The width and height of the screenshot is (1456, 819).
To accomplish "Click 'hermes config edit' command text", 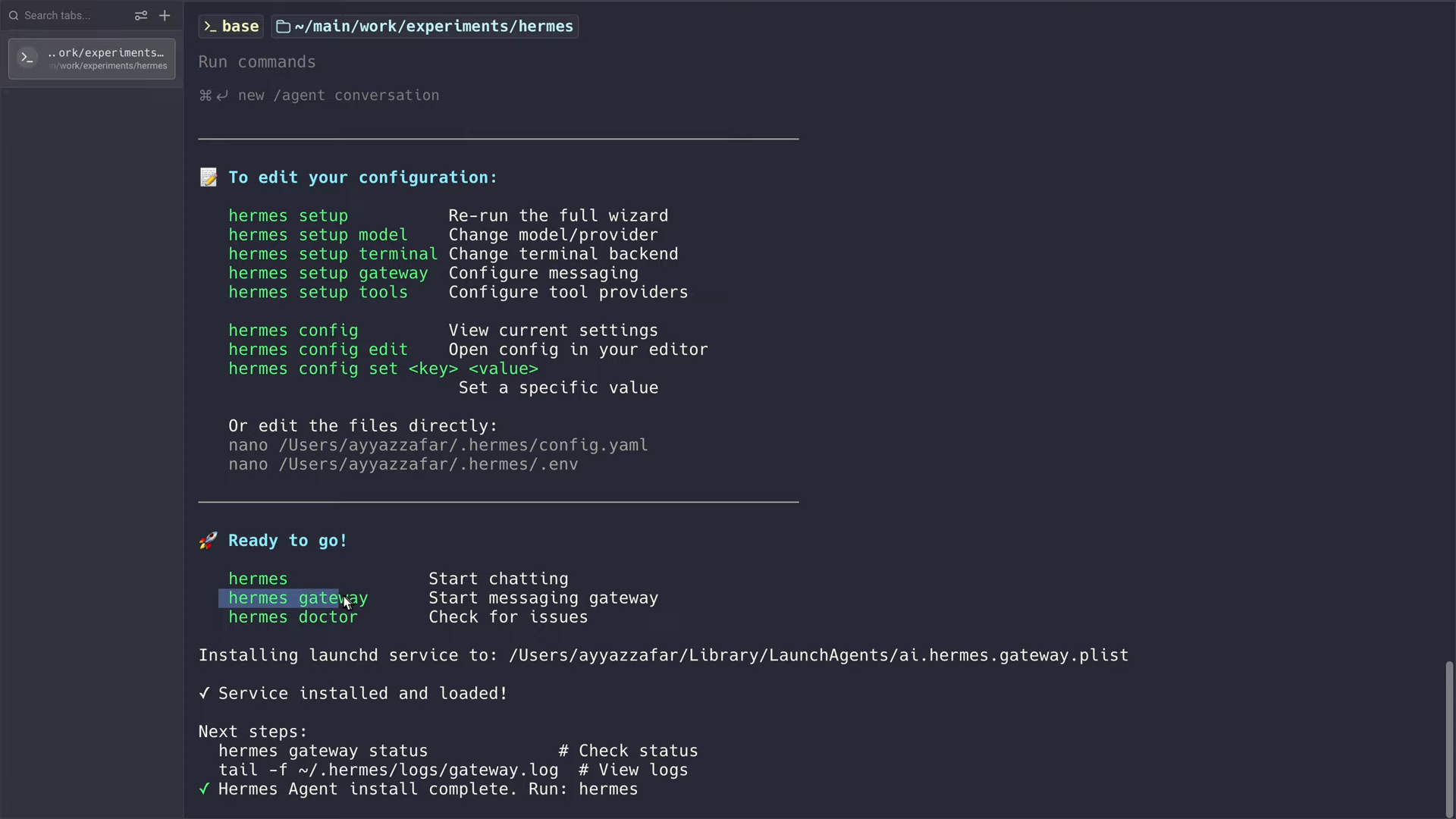I will [318, 350].
